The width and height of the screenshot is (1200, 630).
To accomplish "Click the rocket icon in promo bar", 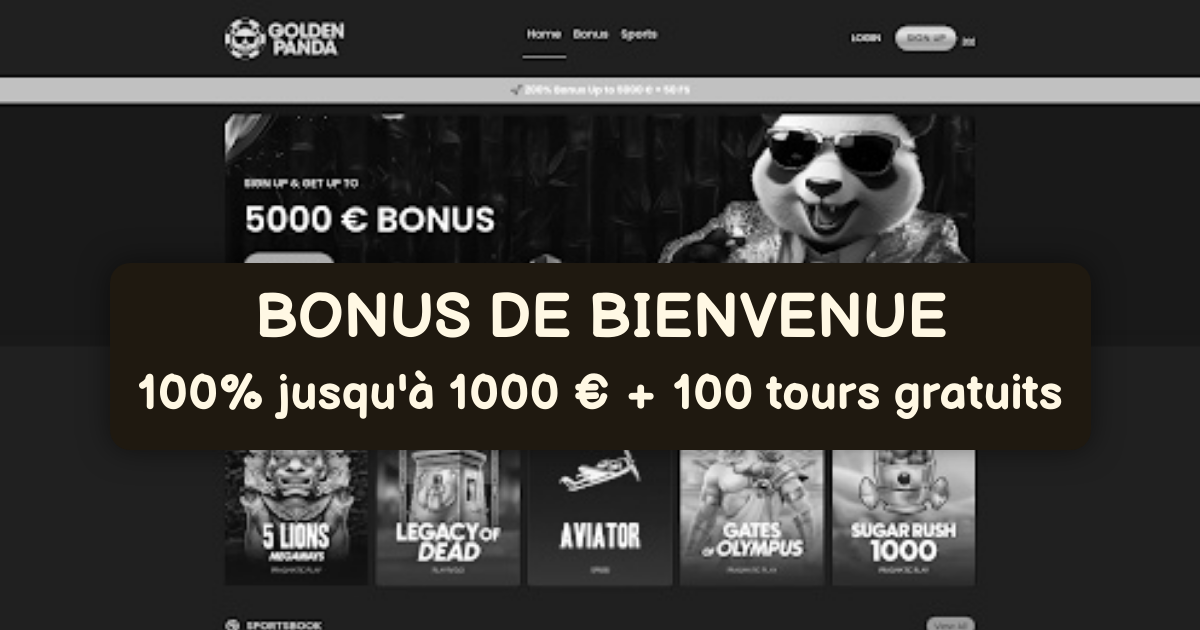I will [x=516, y=90].
